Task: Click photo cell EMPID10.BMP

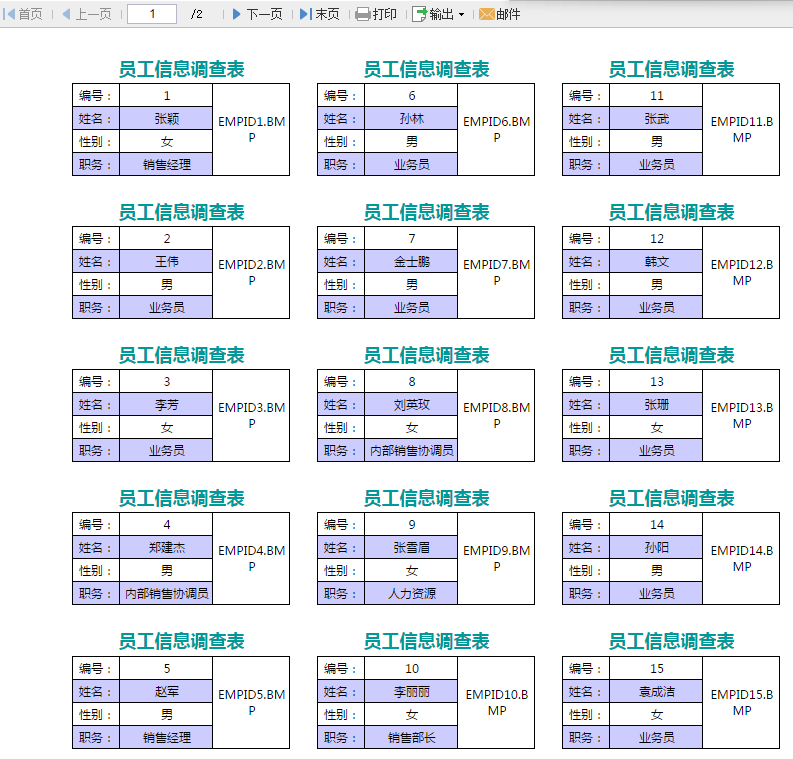Action: tap(496, 702)
